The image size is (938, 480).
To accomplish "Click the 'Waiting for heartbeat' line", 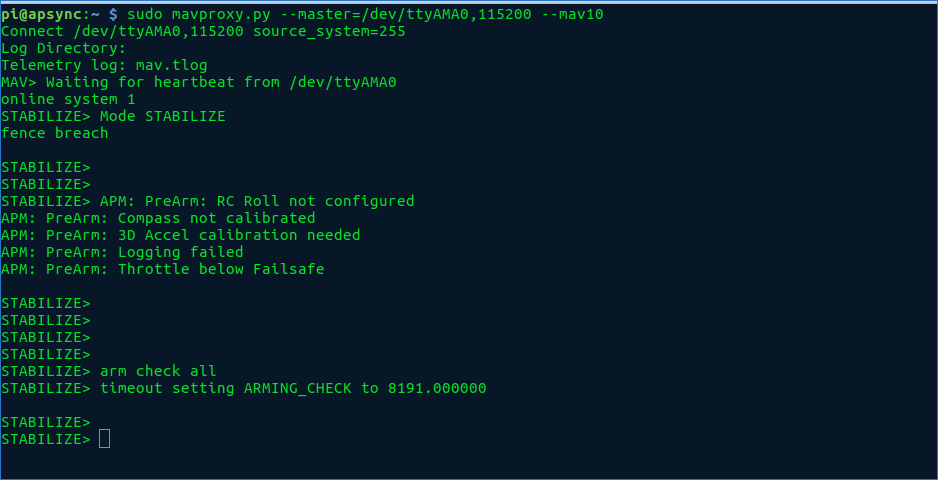I will coord(199,82).
